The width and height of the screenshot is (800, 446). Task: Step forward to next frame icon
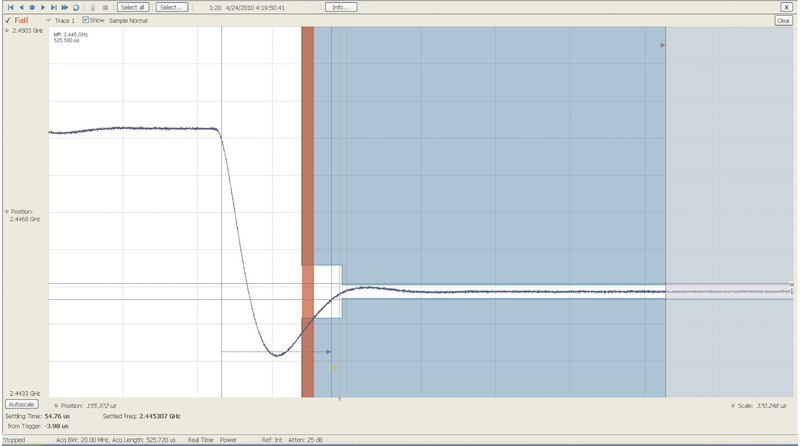tap(43, 7)
